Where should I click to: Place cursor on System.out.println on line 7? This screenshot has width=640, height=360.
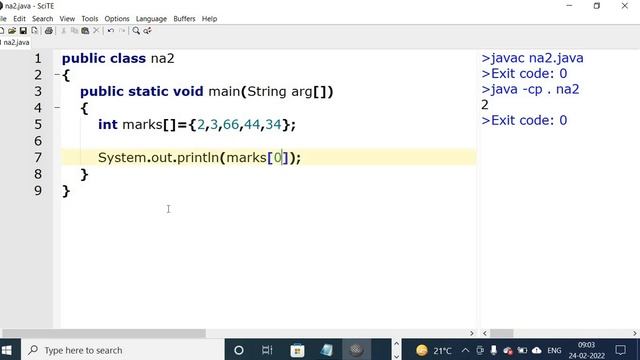click(158, 158)
